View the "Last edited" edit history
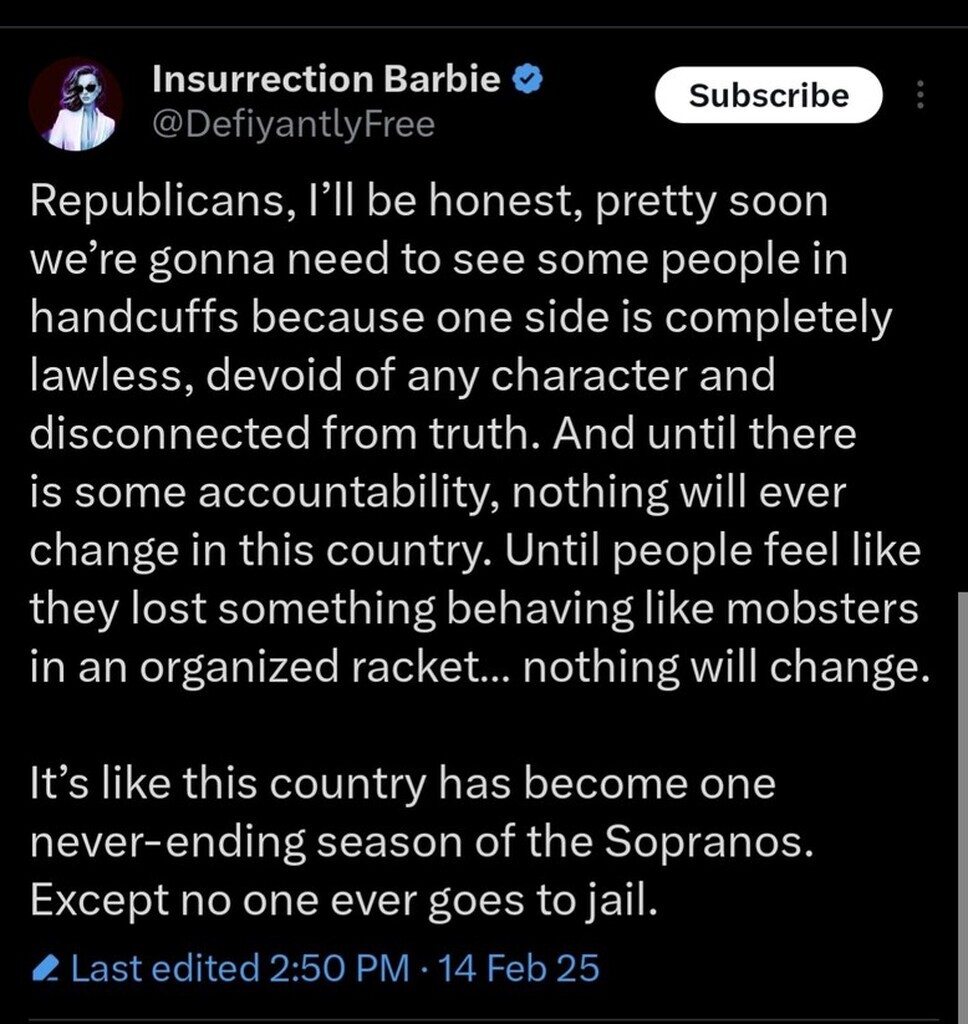Viewport: 968px width, 1024px height. tap(165, 969)
